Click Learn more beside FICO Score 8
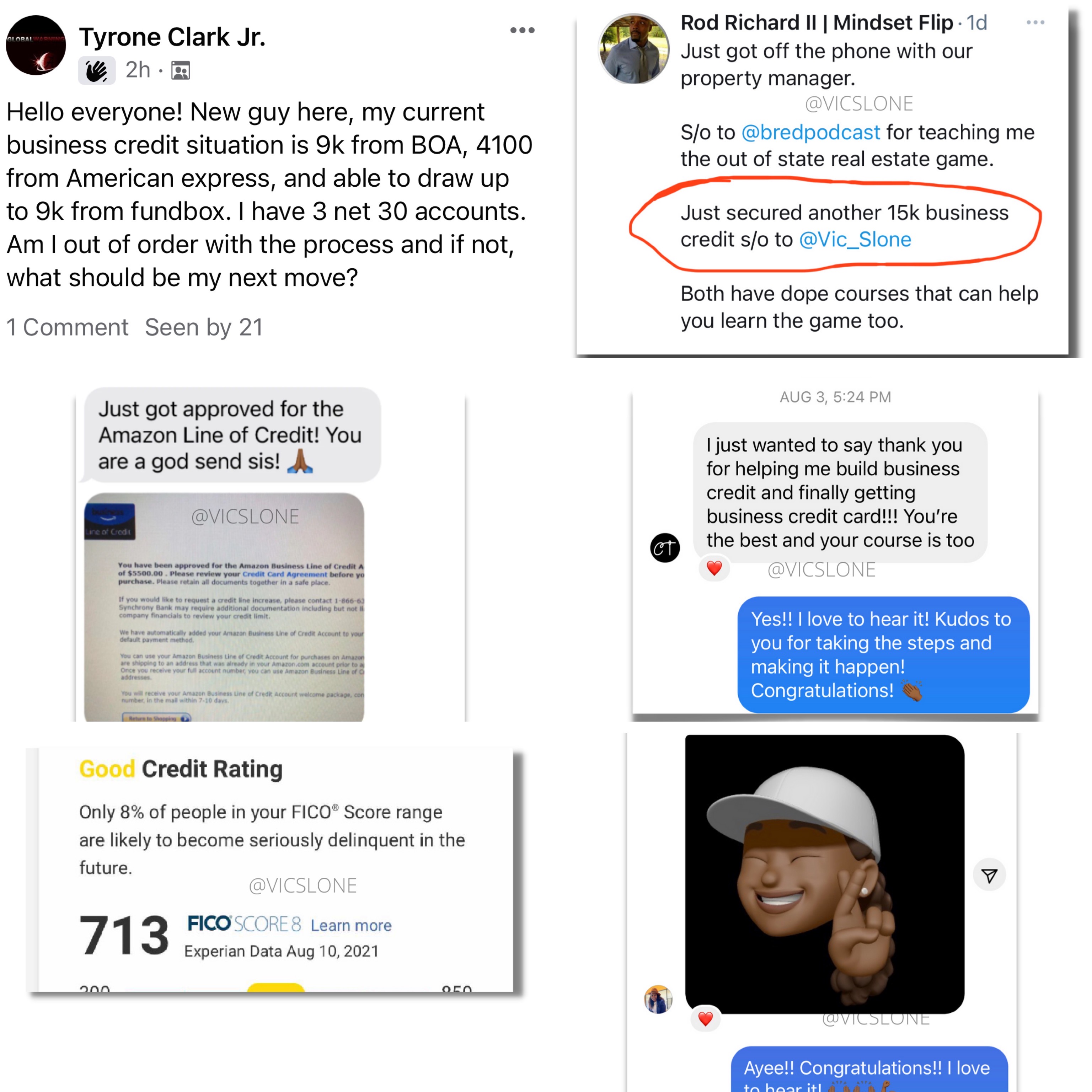 click(351, 925)
